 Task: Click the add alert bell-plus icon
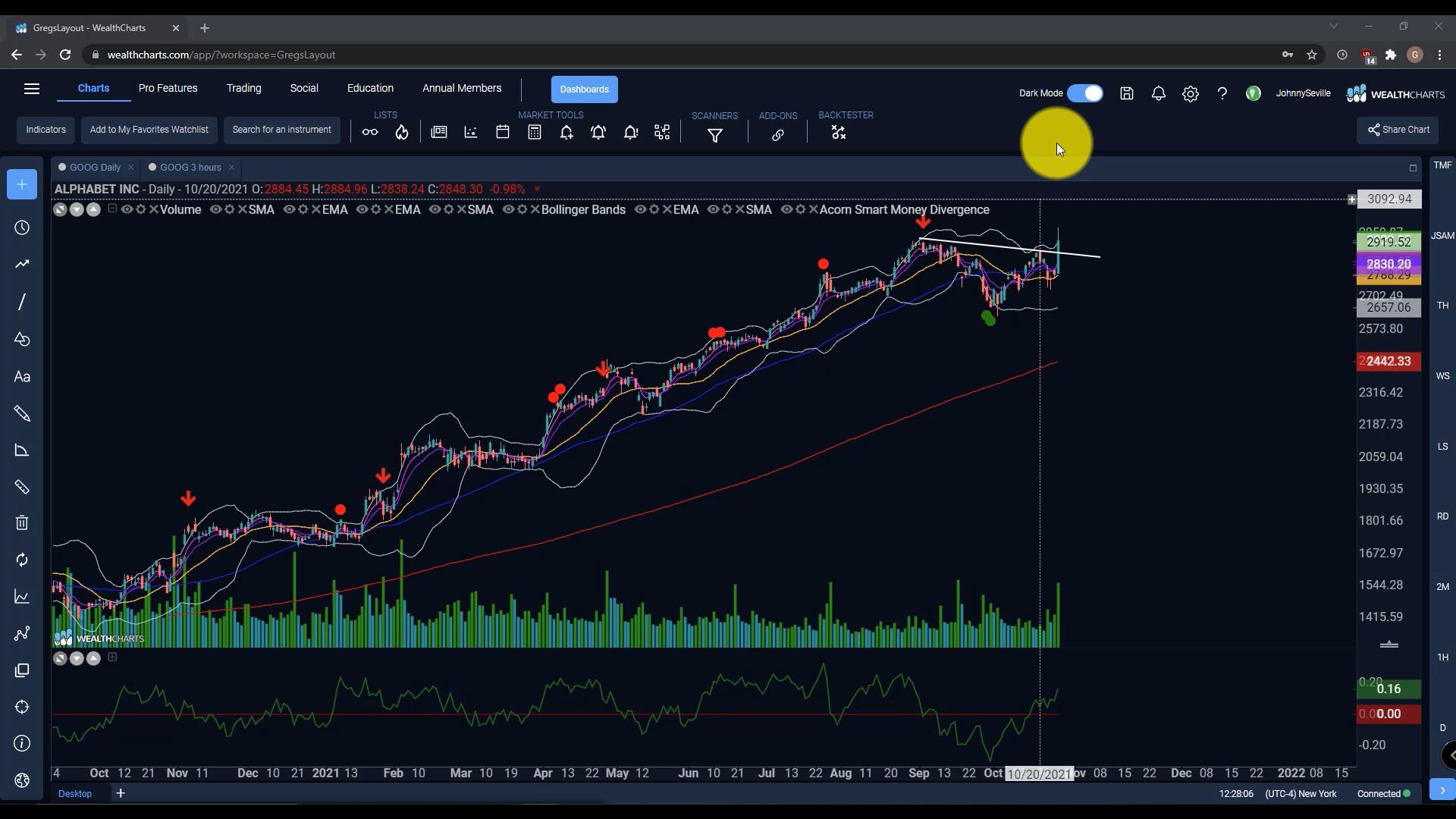point(566,133)
